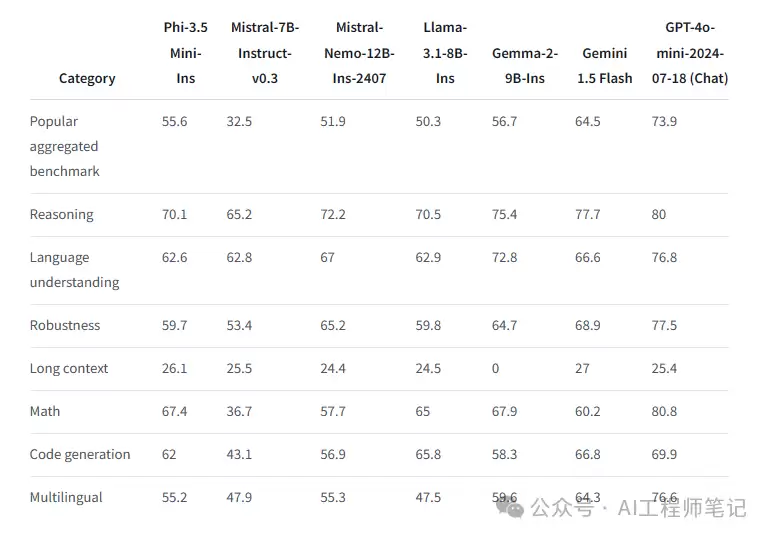The height and width of the screenshot is (538, 771).
Task: Click the Multilingual row label
Action: coord(66,497)
